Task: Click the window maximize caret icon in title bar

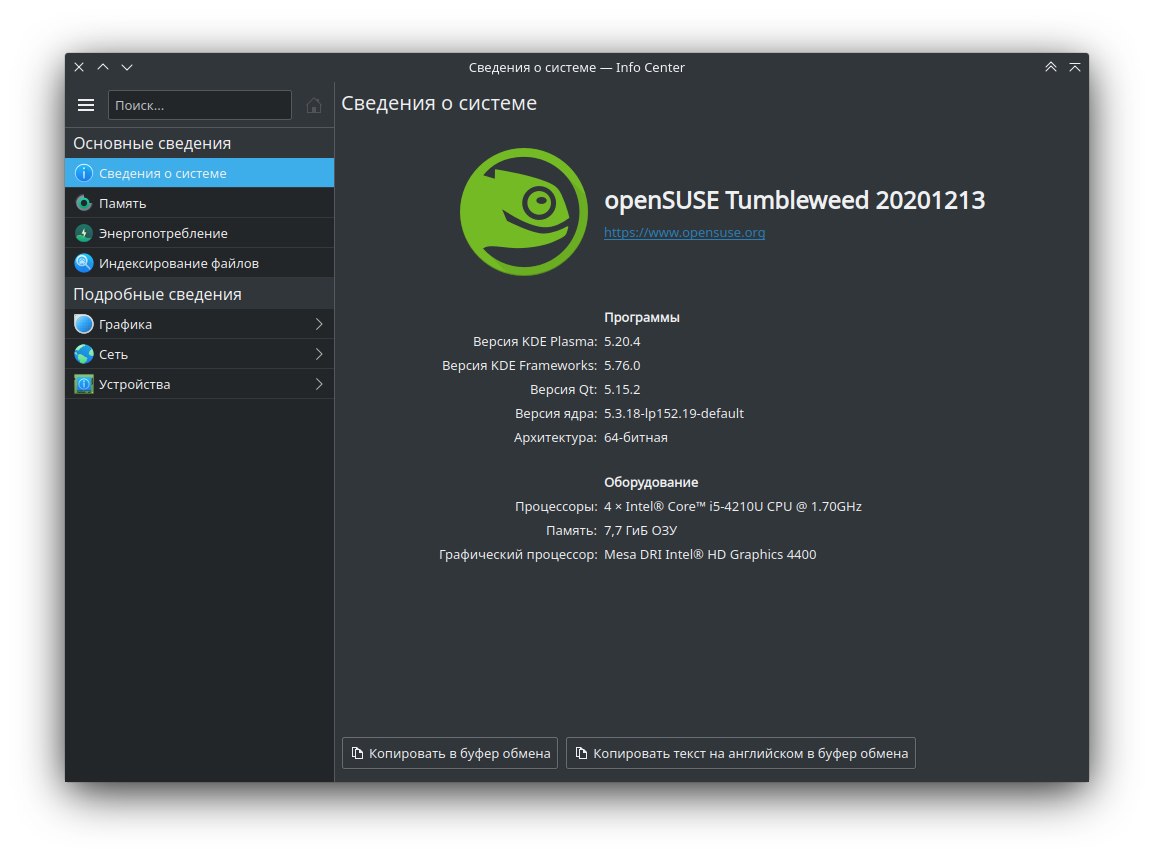Action: pyautogui.click(x=103, y=67)
